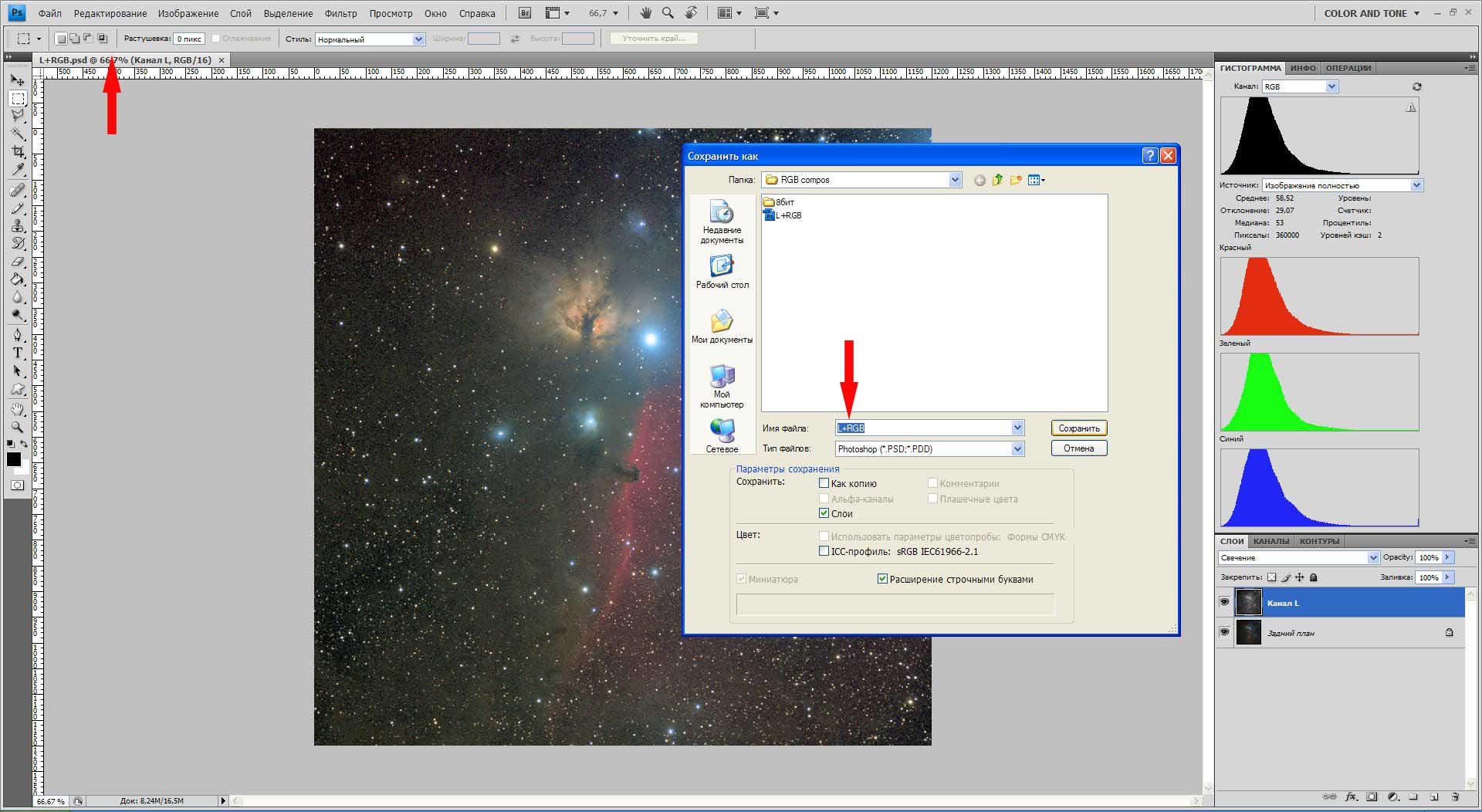
Task: Go up one folder level in Save dialog
Action: tap(997, 180)
